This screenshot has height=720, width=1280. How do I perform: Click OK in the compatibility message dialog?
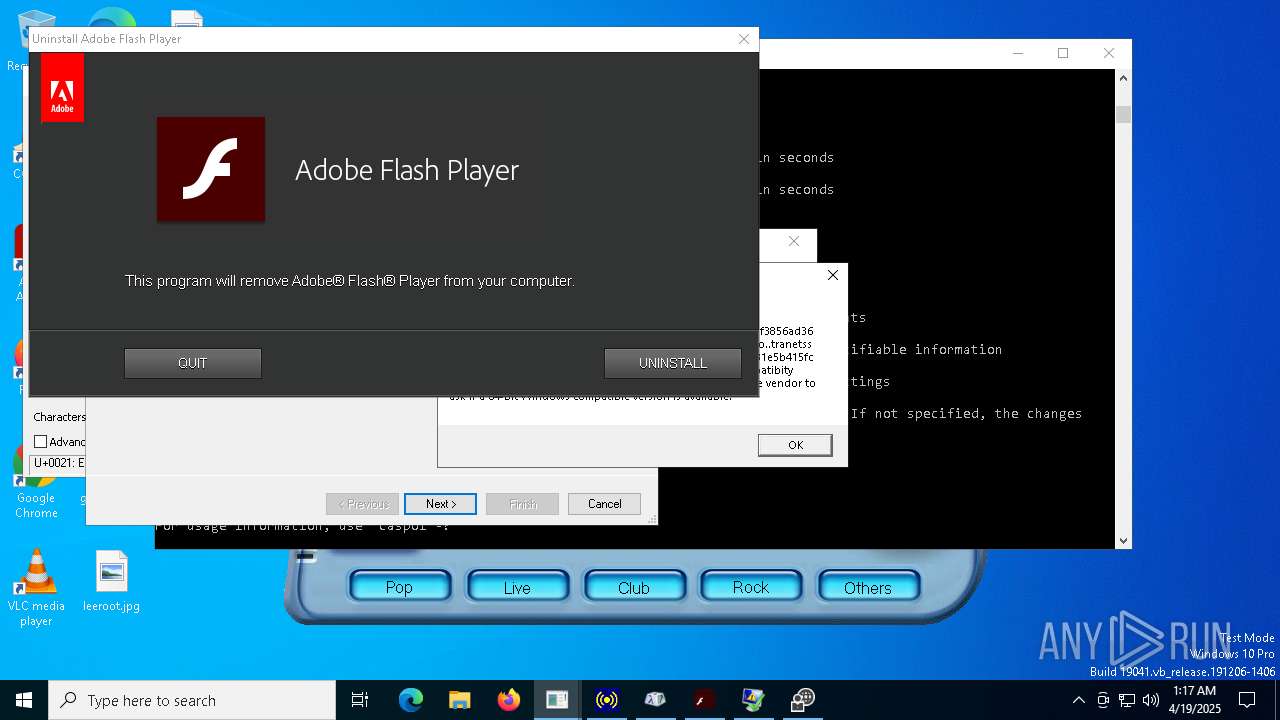[795, 445]
